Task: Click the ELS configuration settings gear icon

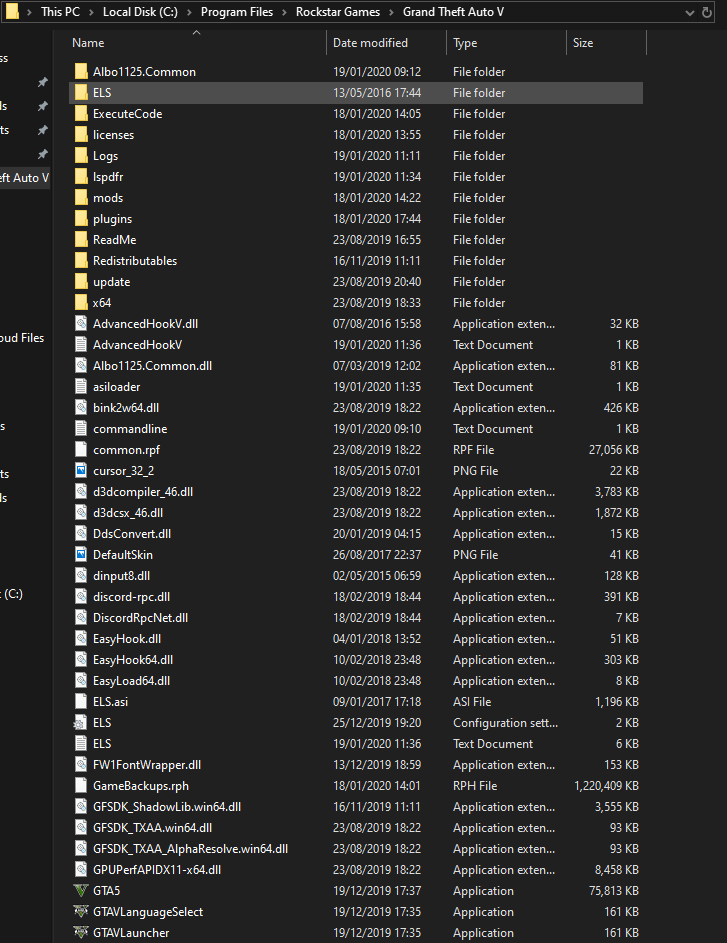Action: point(81,723)
